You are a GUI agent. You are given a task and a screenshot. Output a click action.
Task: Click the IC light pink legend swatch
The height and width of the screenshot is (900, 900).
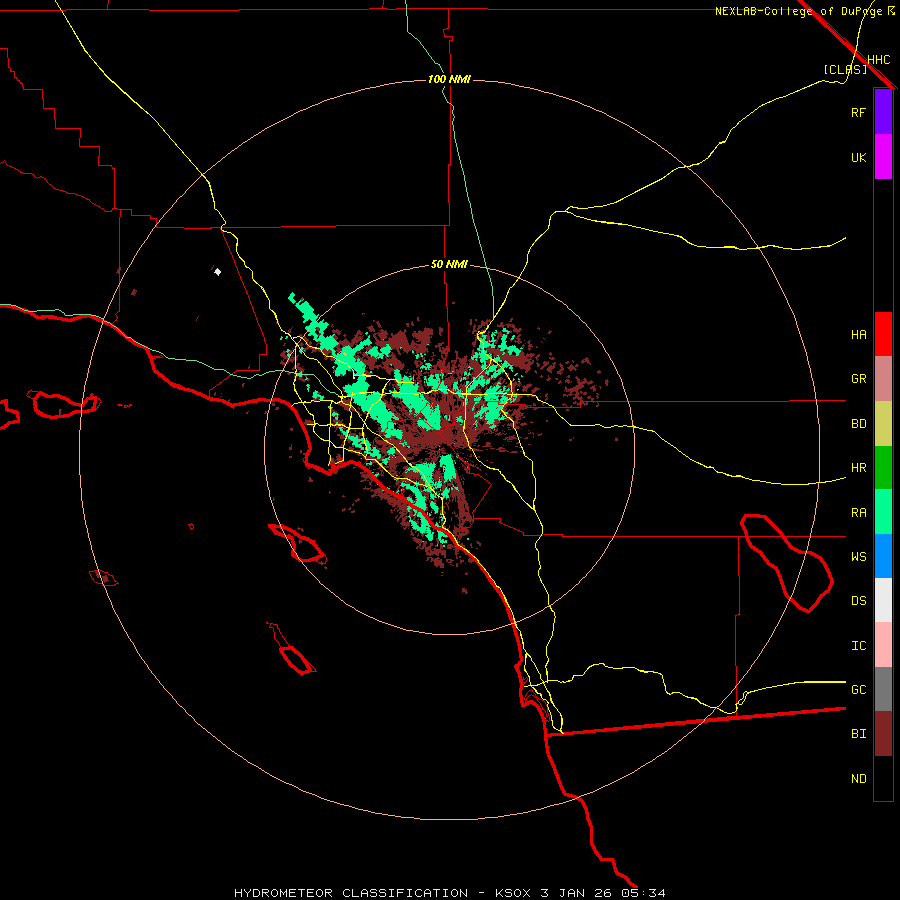883,645
